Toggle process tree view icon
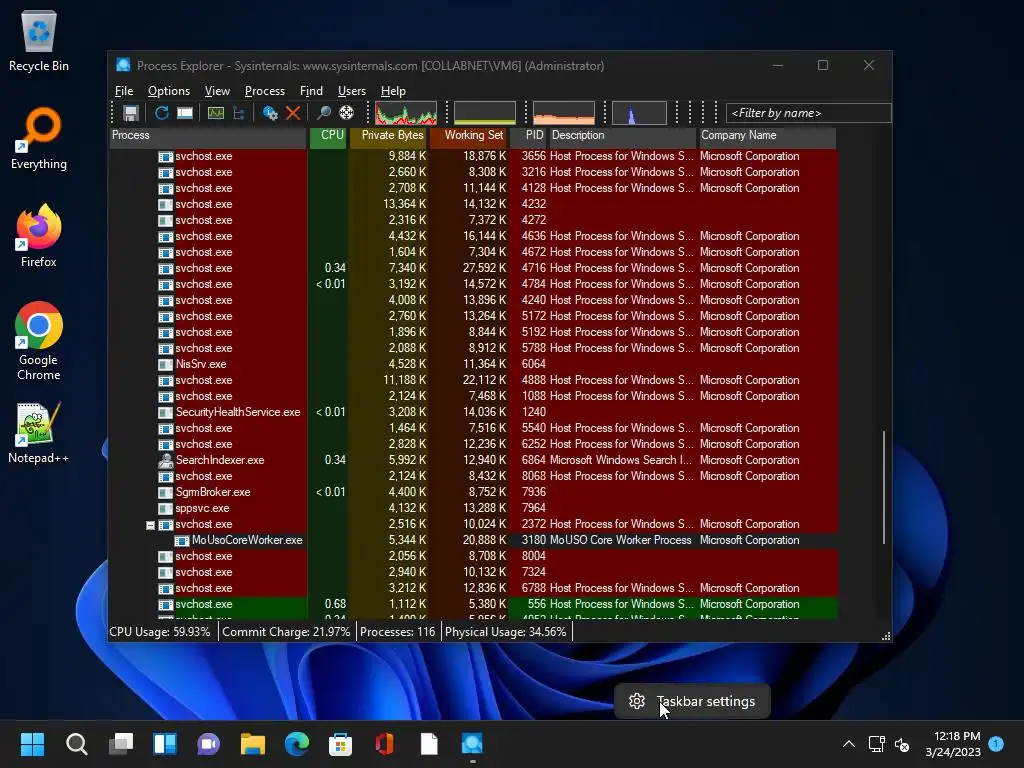Viewport: 1024px width, 768px height. [x=239, y=113]
